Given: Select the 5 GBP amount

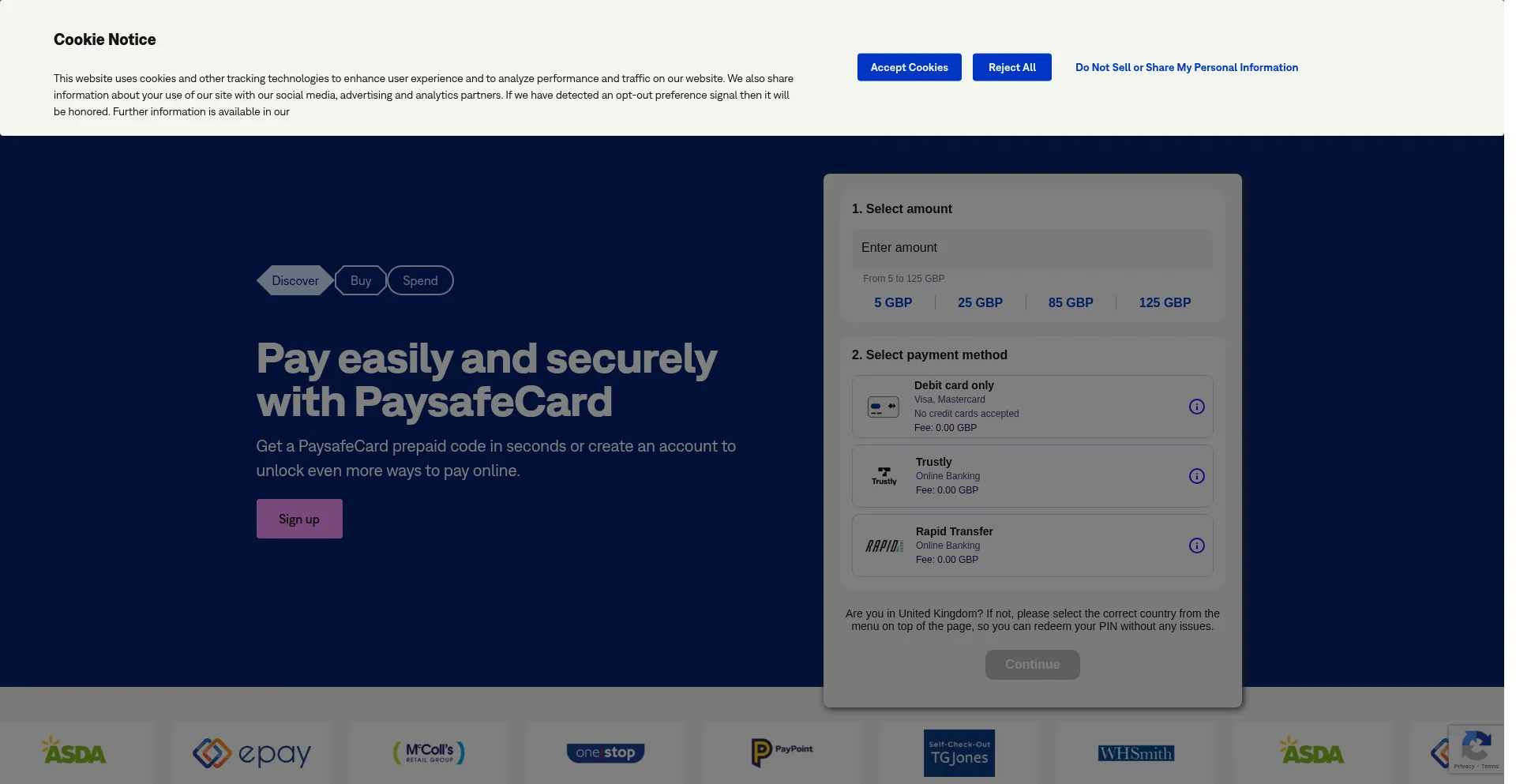Looking at the screenshot, I should (x=893, y=302).
